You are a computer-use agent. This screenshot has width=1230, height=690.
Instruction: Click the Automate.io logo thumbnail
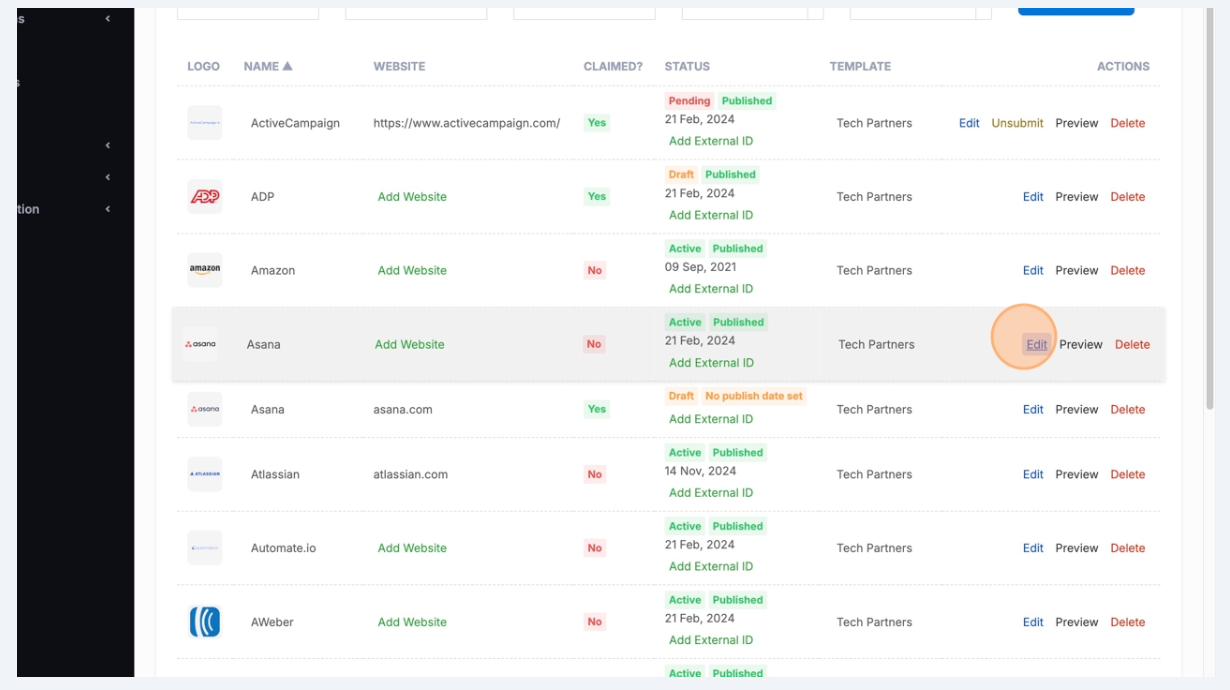pyautogui.click(x=205, y=548)
